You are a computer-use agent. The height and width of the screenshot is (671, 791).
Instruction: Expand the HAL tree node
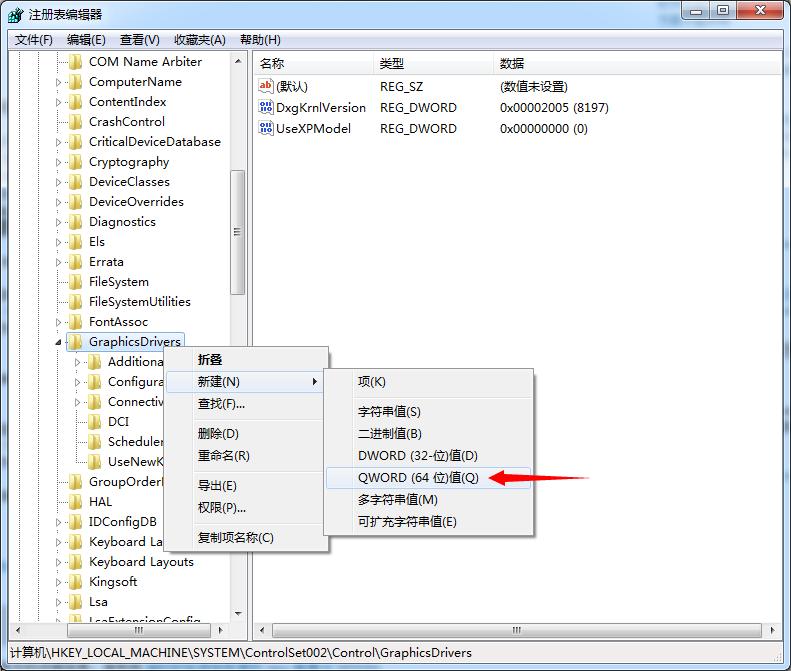tap(58, 502)
